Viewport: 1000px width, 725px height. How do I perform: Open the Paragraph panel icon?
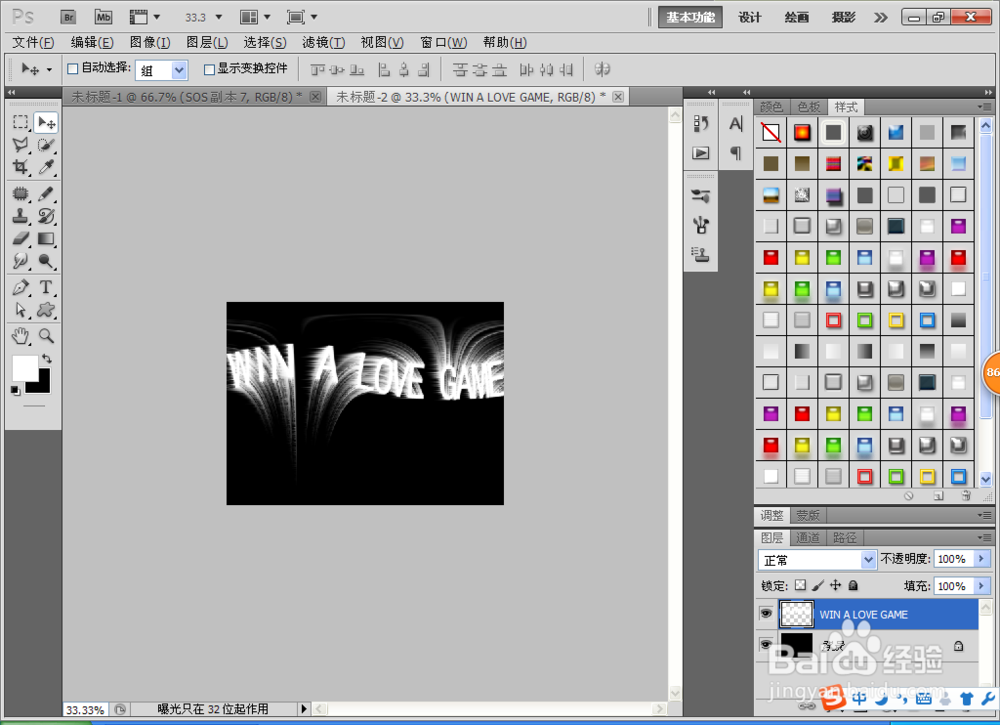pyautogui.click(x=735, y=152)
